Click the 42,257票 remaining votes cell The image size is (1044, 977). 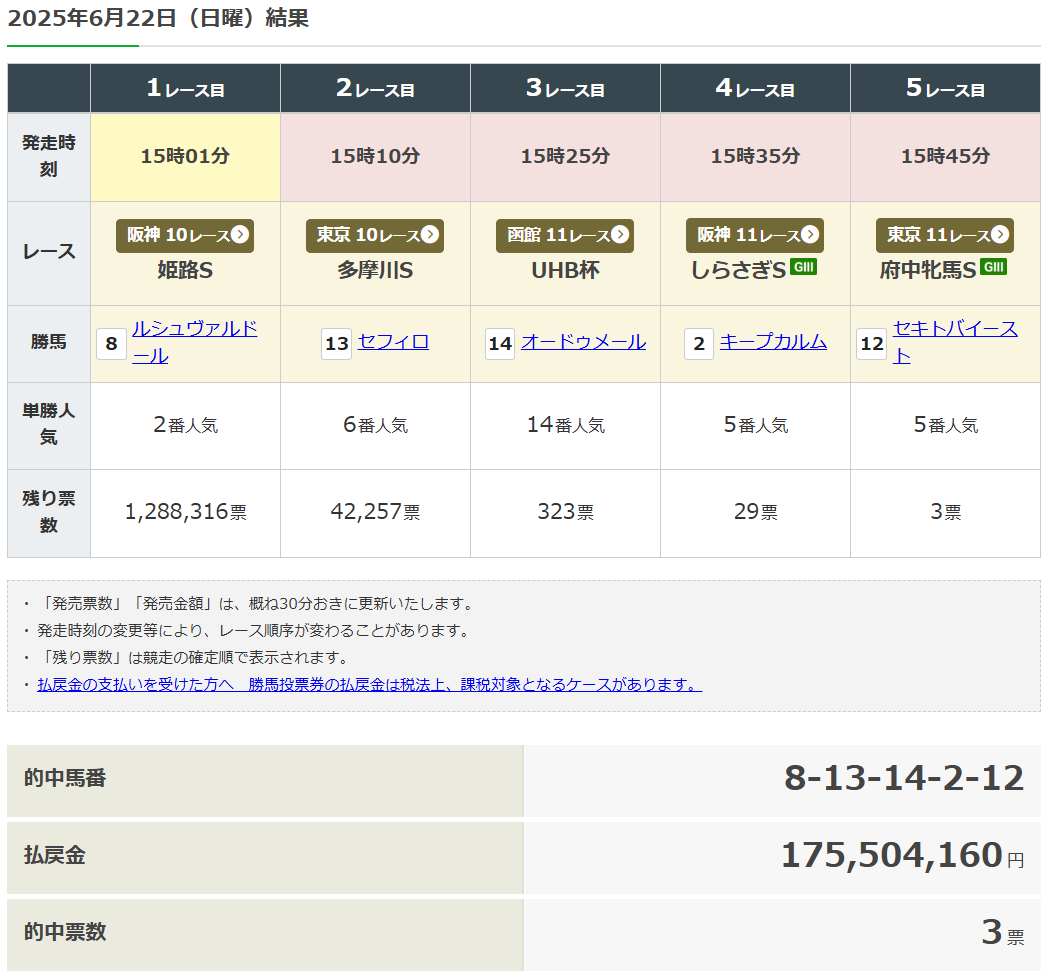coord(376,513)
